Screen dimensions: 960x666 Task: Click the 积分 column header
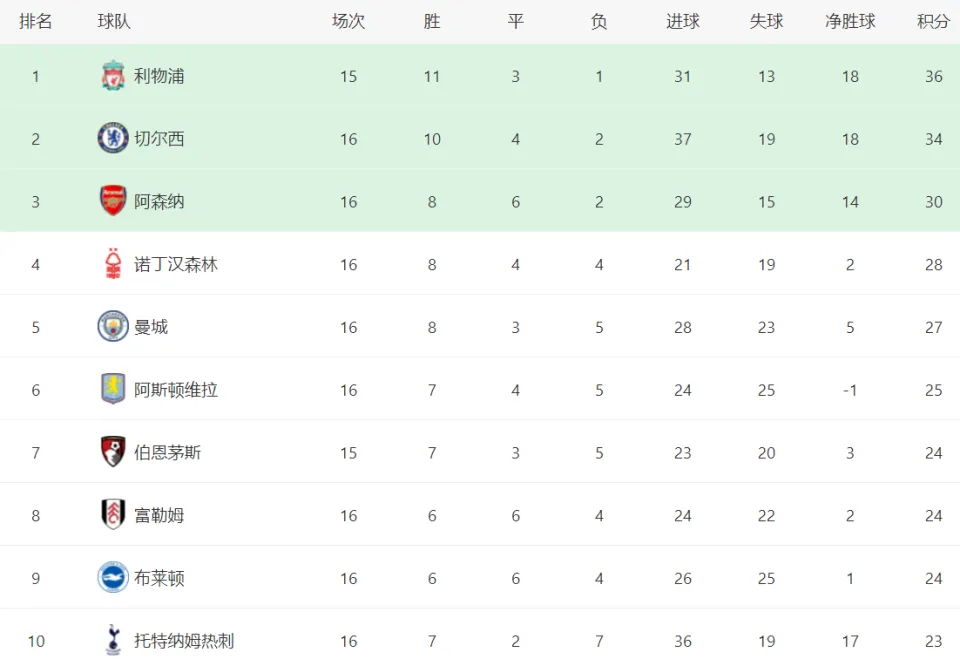pyautogui.click(x=933, y=22)
